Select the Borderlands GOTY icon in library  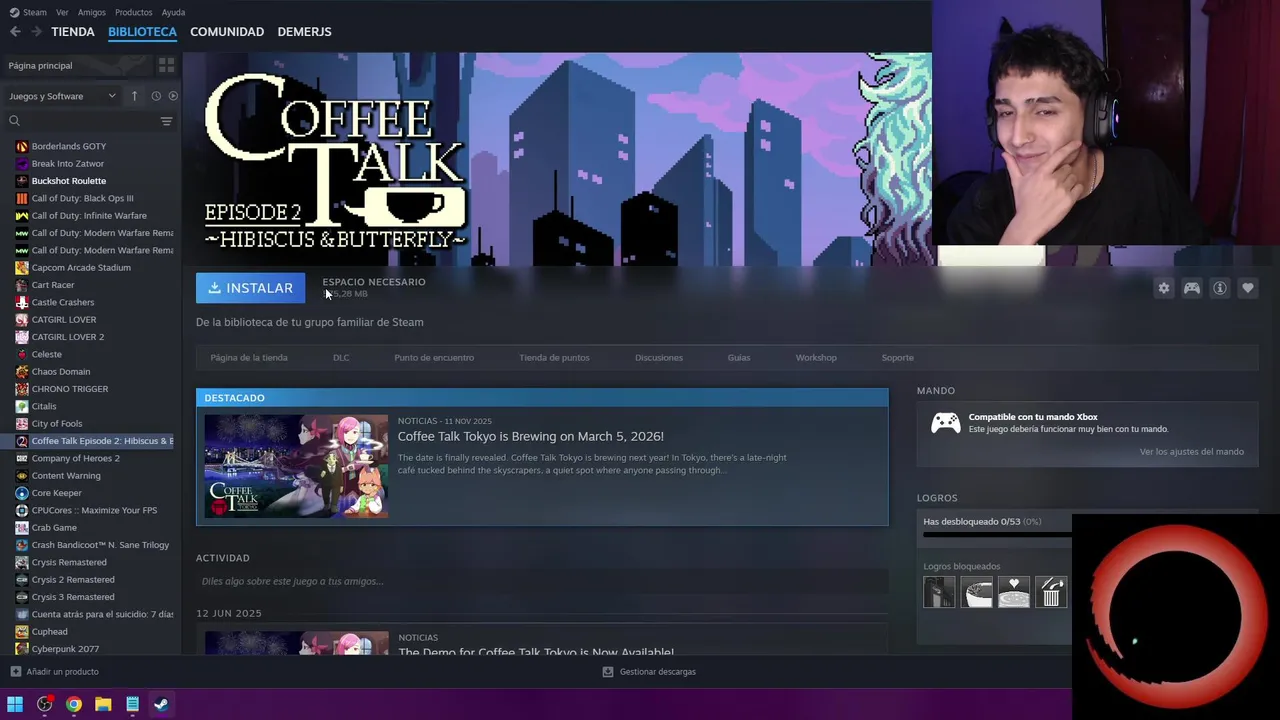22,146
